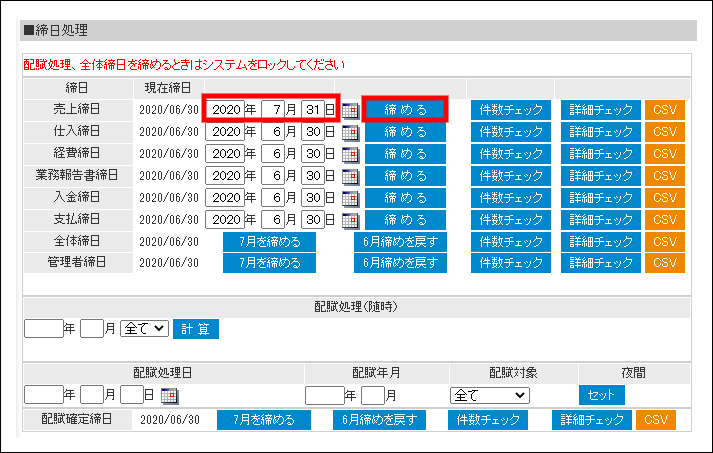Image resolution: width=713 pixels, height=453 pixels.
Task: Focus the 配賦年月 year input field
Action: click(x=325, y=395)
